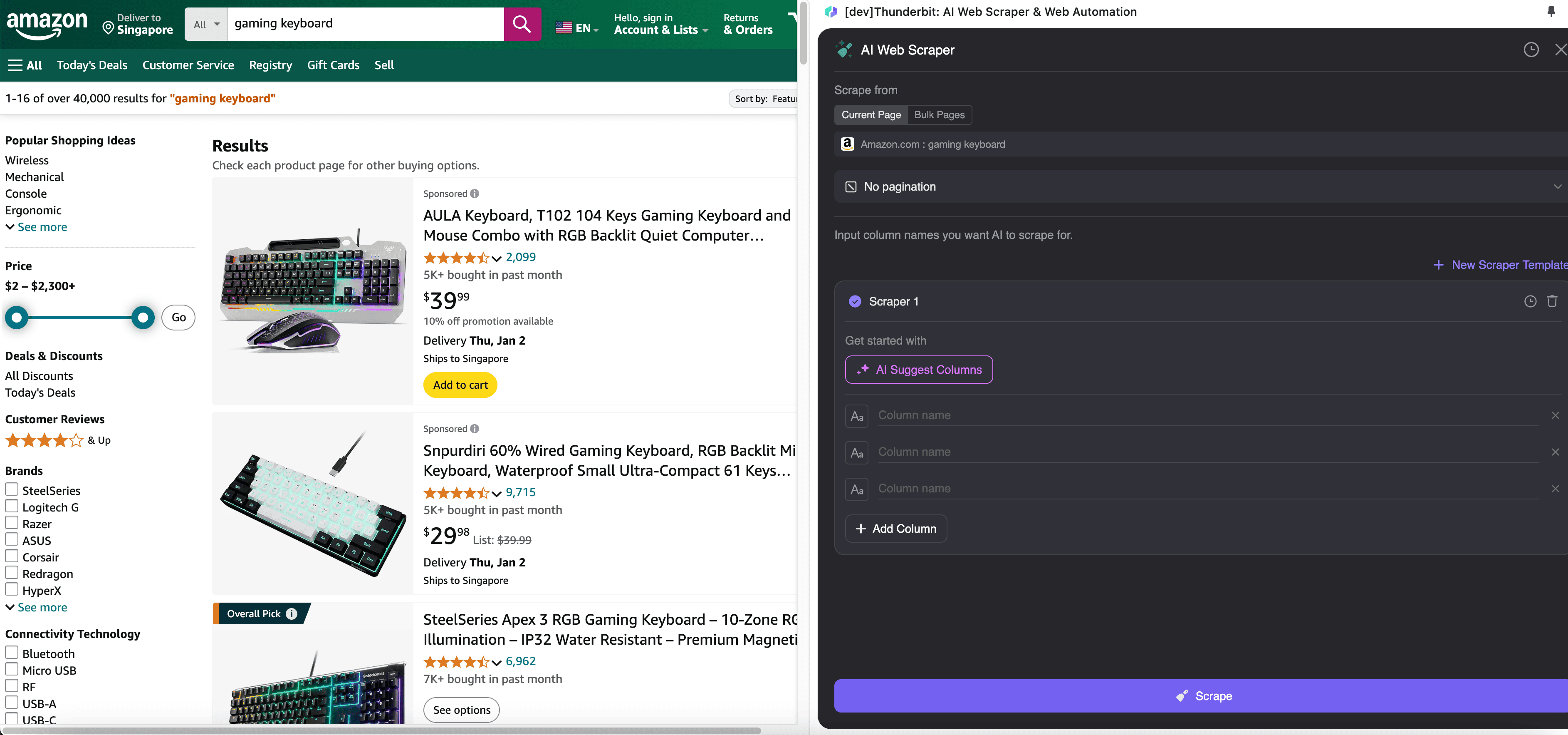
Task: Open rating breakdown chevron for Snpurdiri keyboard
Action: click(497, 494)
